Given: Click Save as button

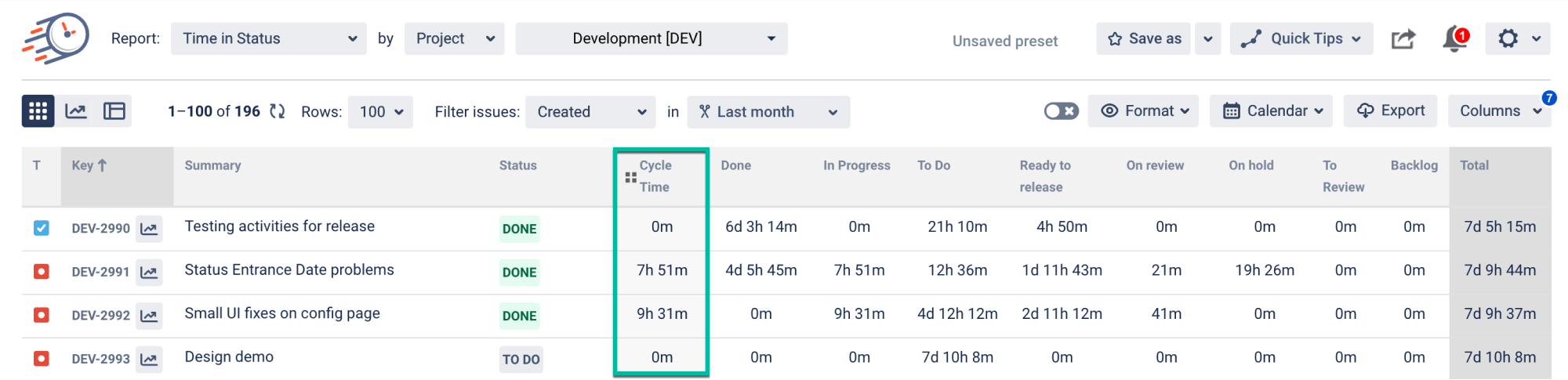Looking at the screenshot, I should tap(1144, 38).
